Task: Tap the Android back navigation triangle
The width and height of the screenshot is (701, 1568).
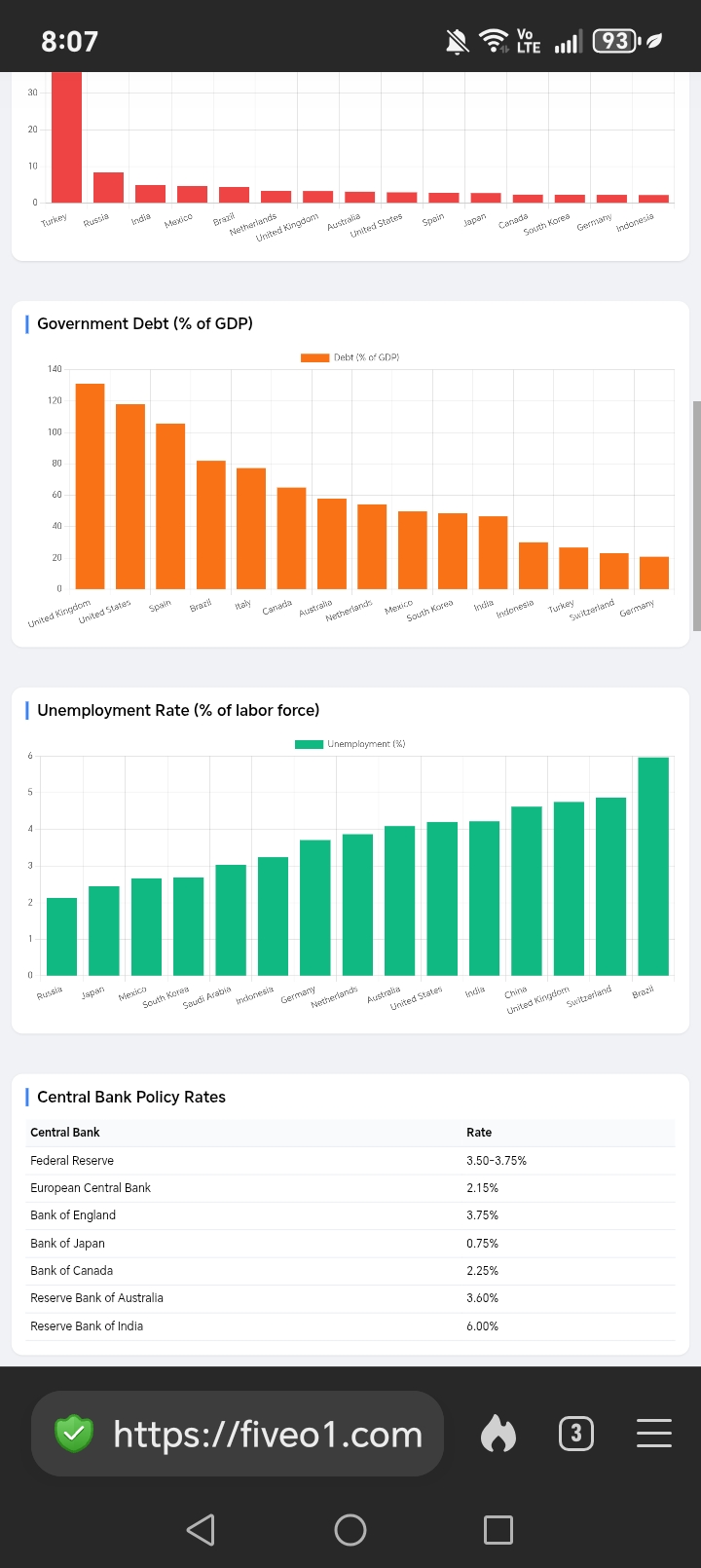Action: pyautogui.click(x=201, y=1530)
